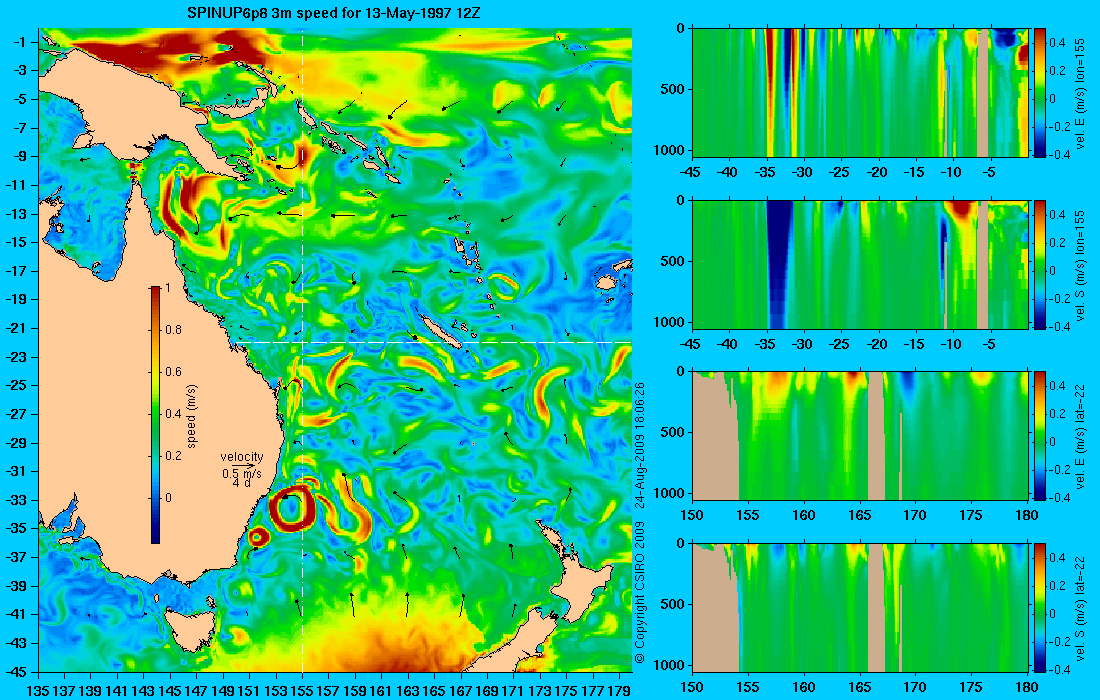Image resolution: width=1100 pixels, height=700 pixels.
Task: Click the "0.8" tick on the speed colorbar
Action: click(173, 330)
